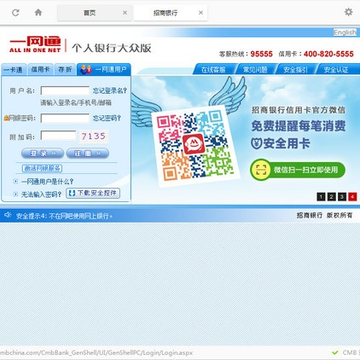Image resolution: width=360 pixels, height=360 pixels.
Task: Click 安全提示4 notice text
Action: tap(64, 216)
